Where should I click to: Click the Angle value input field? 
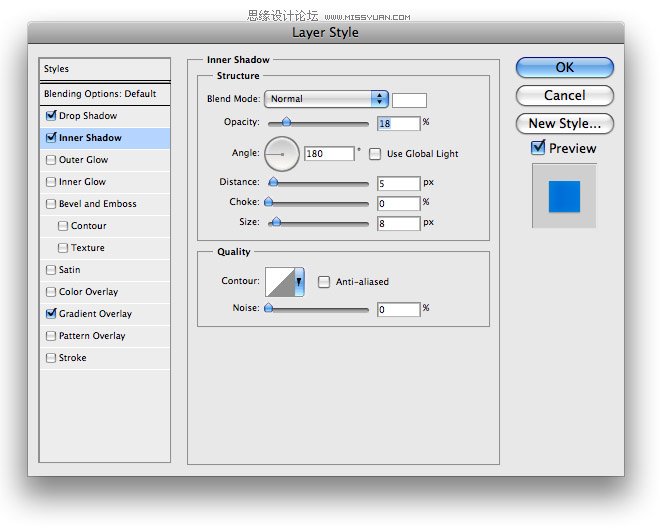tap(329, 154)
